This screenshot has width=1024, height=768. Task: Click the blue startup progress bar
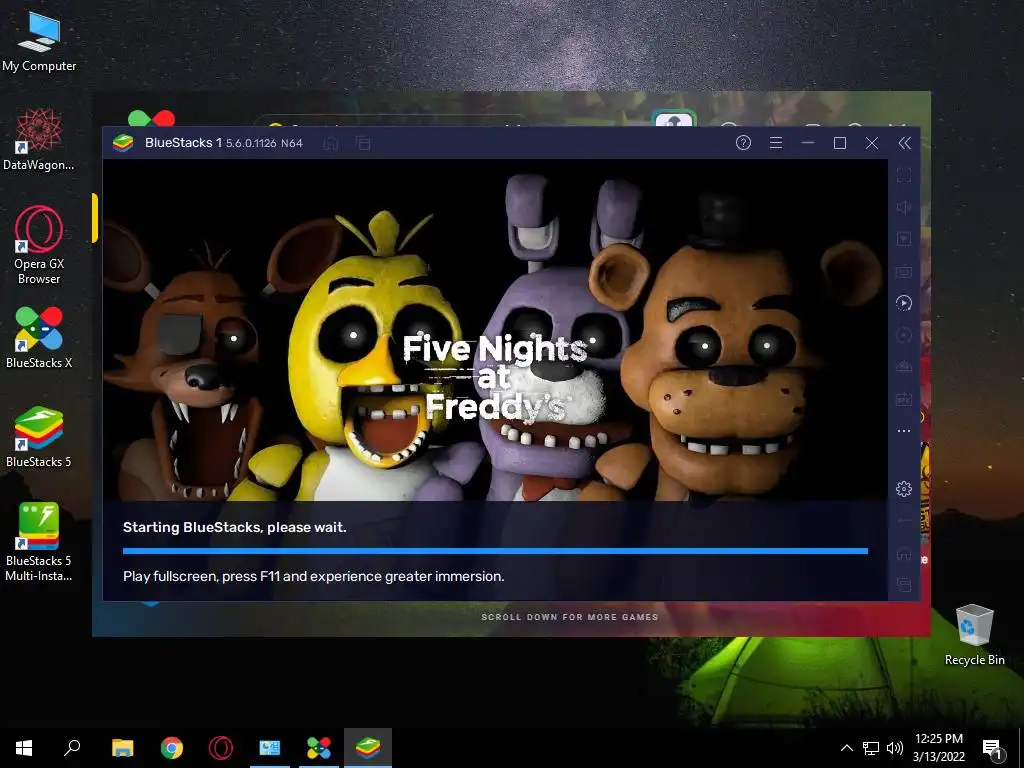pos(495,551)
